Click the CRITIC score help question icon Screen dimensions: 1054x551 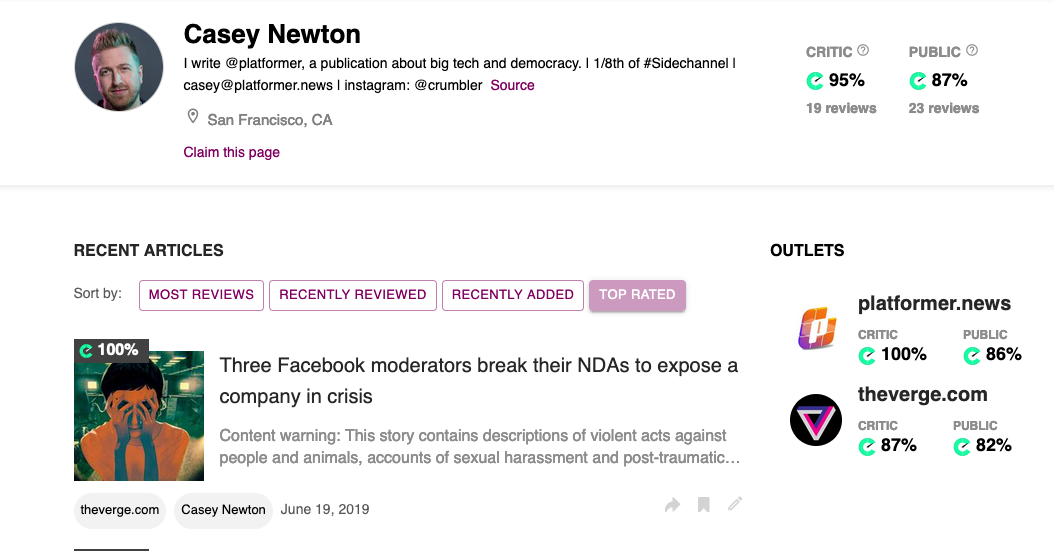[863, 50]
